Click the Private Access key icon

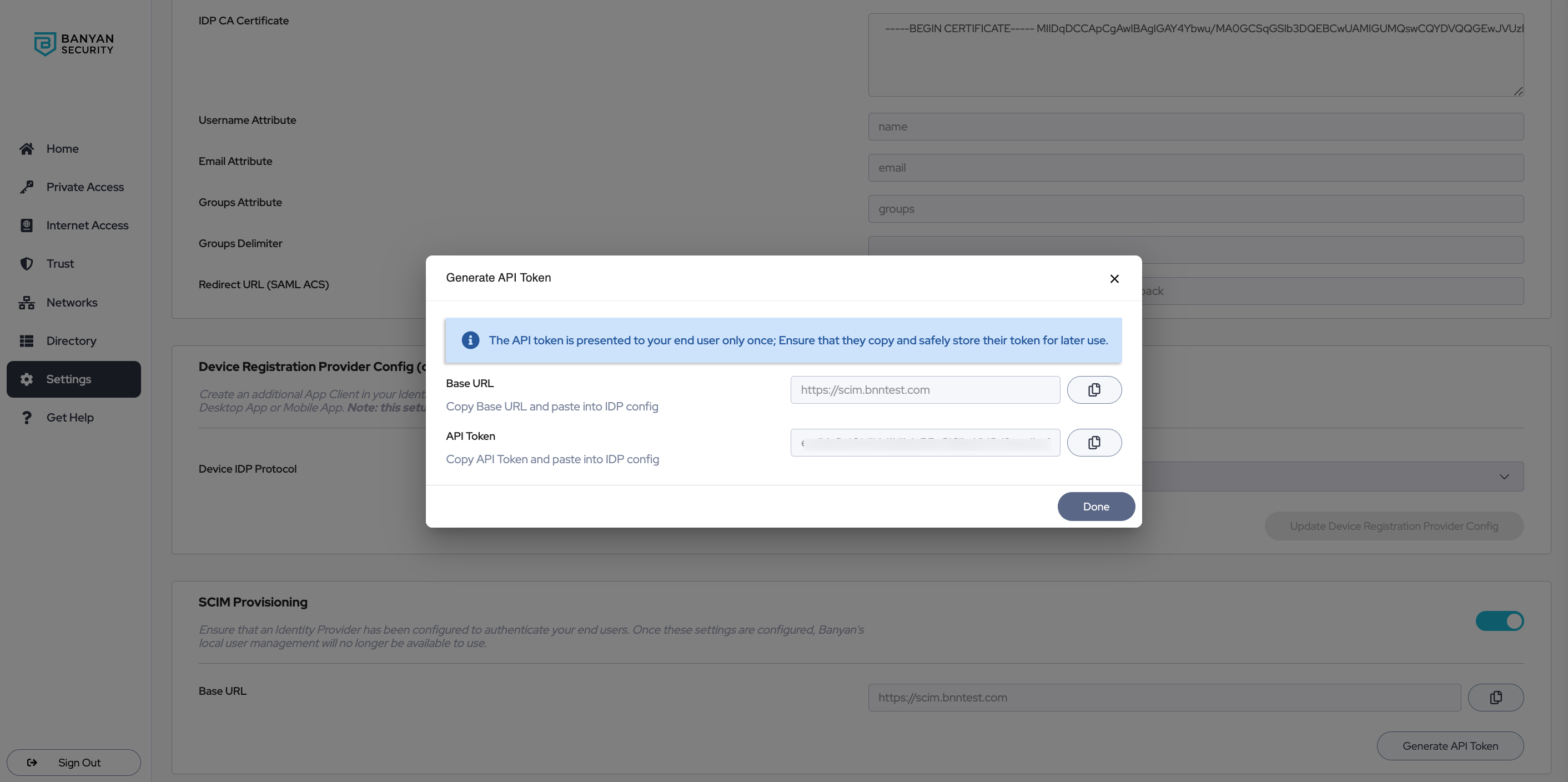coord(26,187)
